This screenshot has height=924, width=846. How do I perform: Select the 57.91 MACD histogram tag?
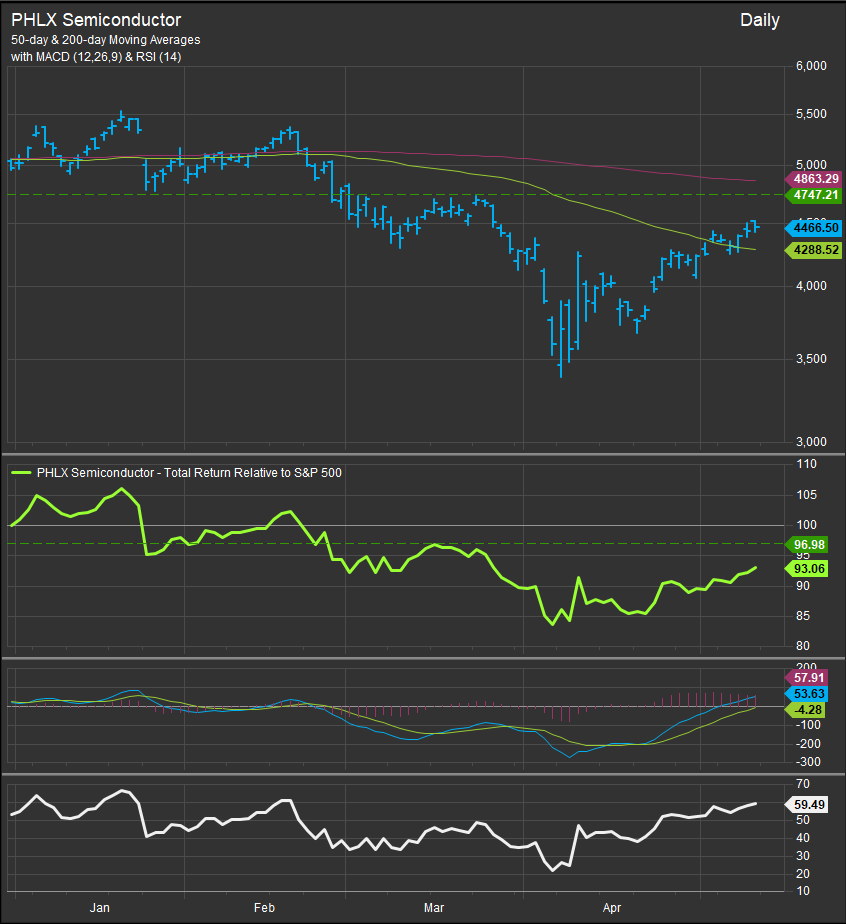(x=807, y=678)
